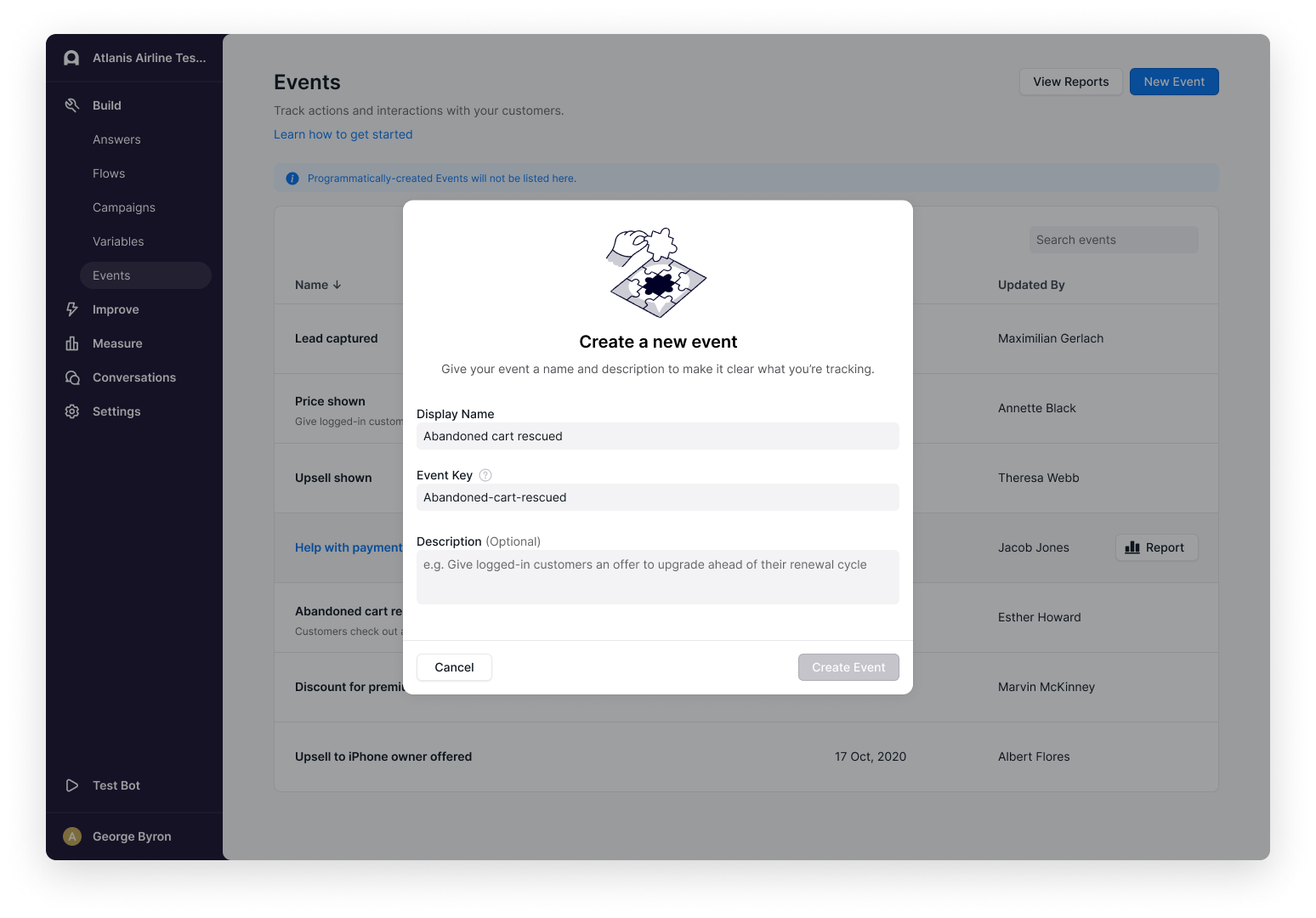Click Maximilian Gerlach in the table
1316x918 pixels.
pos(1051,338)
